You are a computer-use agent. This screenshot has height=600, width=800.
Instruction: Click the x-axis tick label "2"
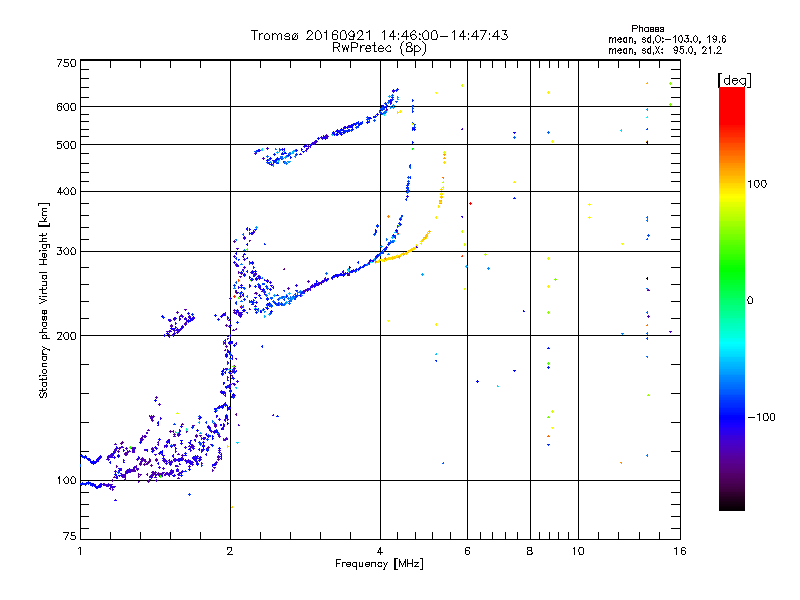pyautogui.click(x=230, y=551)
